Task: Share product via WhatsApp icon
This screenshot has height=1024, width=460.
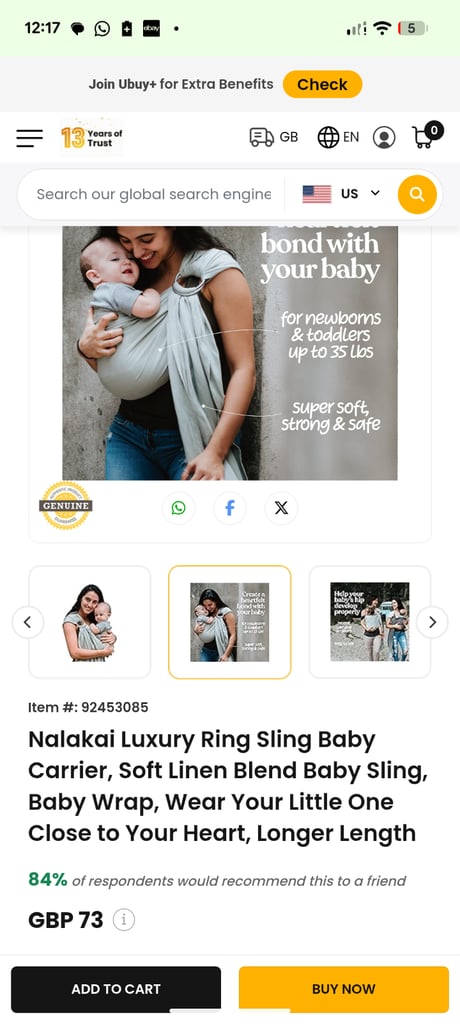Action: pyautogui.click(x=178, y=508)
